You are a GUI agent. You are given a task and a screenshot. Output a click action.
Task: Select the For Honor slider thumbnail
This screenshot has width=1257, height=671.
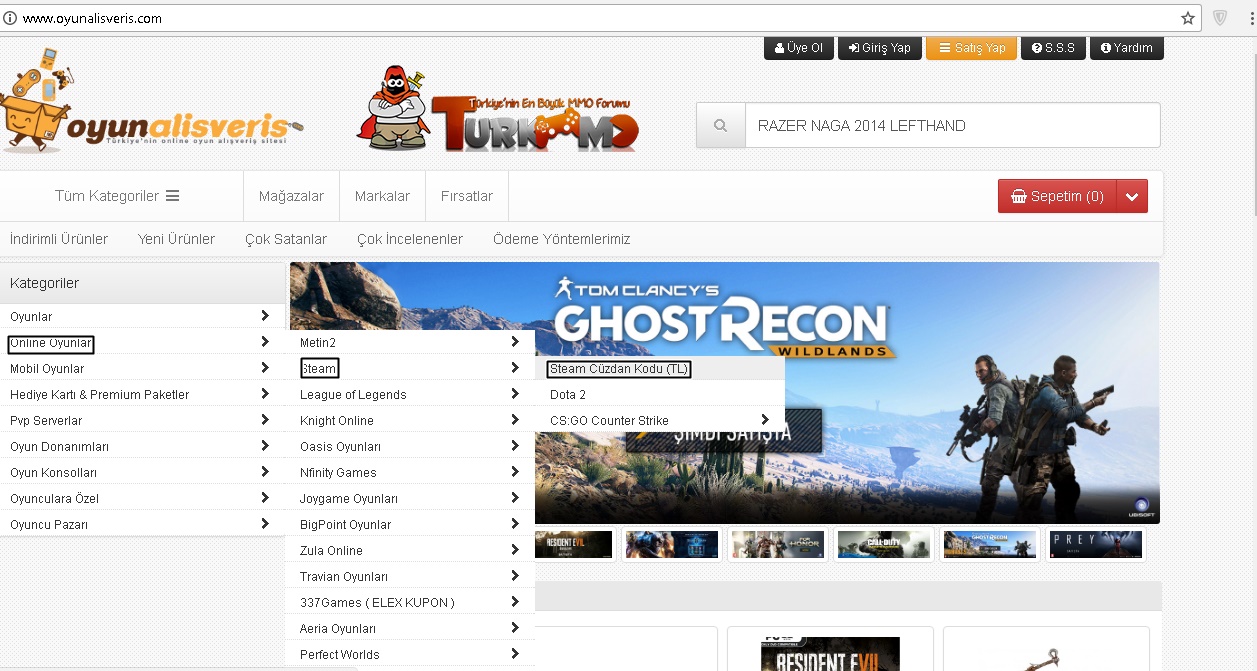[x=778, y=544]
